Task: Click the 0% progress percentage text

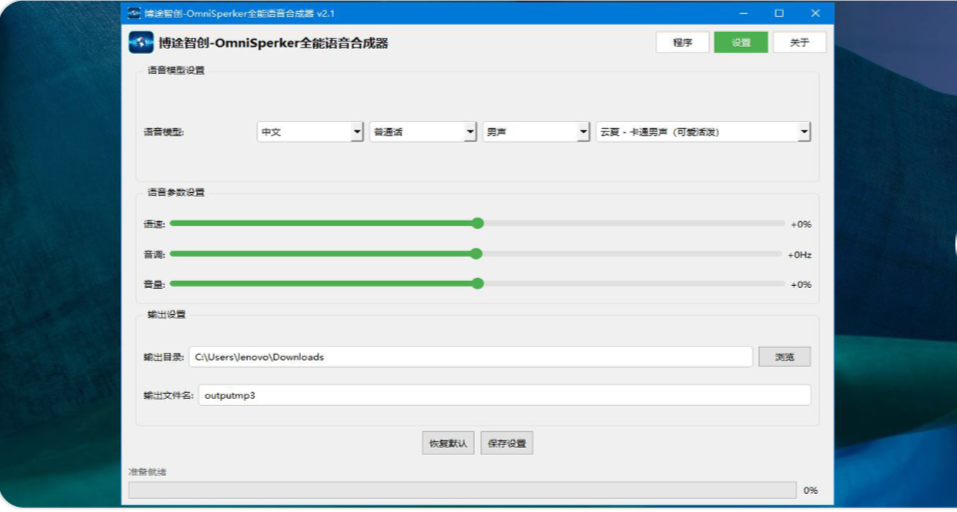Action: [811, 490]
